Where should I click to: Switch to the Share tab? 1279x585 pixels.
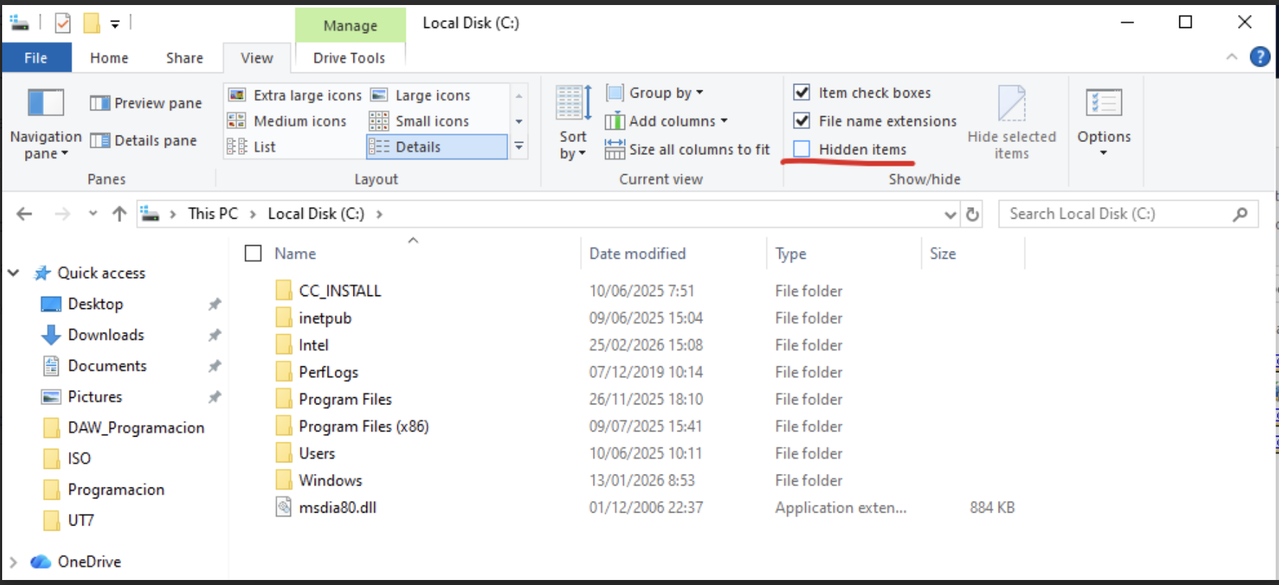[185, 58]
